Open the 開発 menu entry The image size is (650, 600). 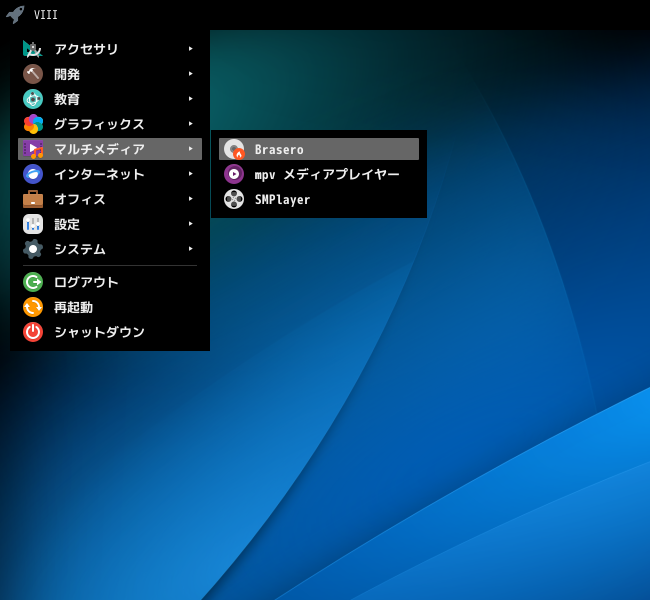coord(110,74)
